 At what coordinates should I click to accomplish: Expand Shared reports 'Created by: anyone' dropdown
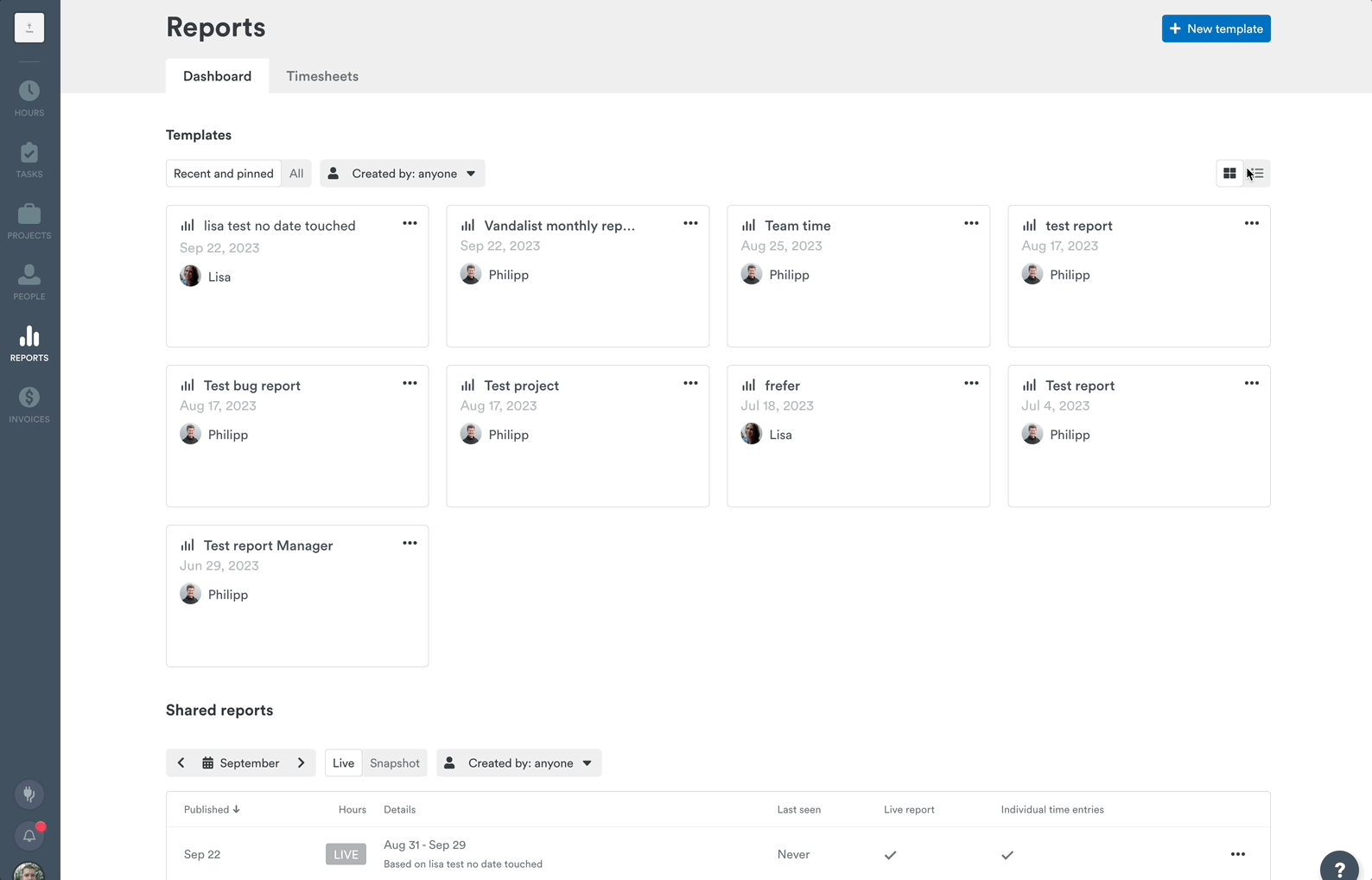click(519, 763)
